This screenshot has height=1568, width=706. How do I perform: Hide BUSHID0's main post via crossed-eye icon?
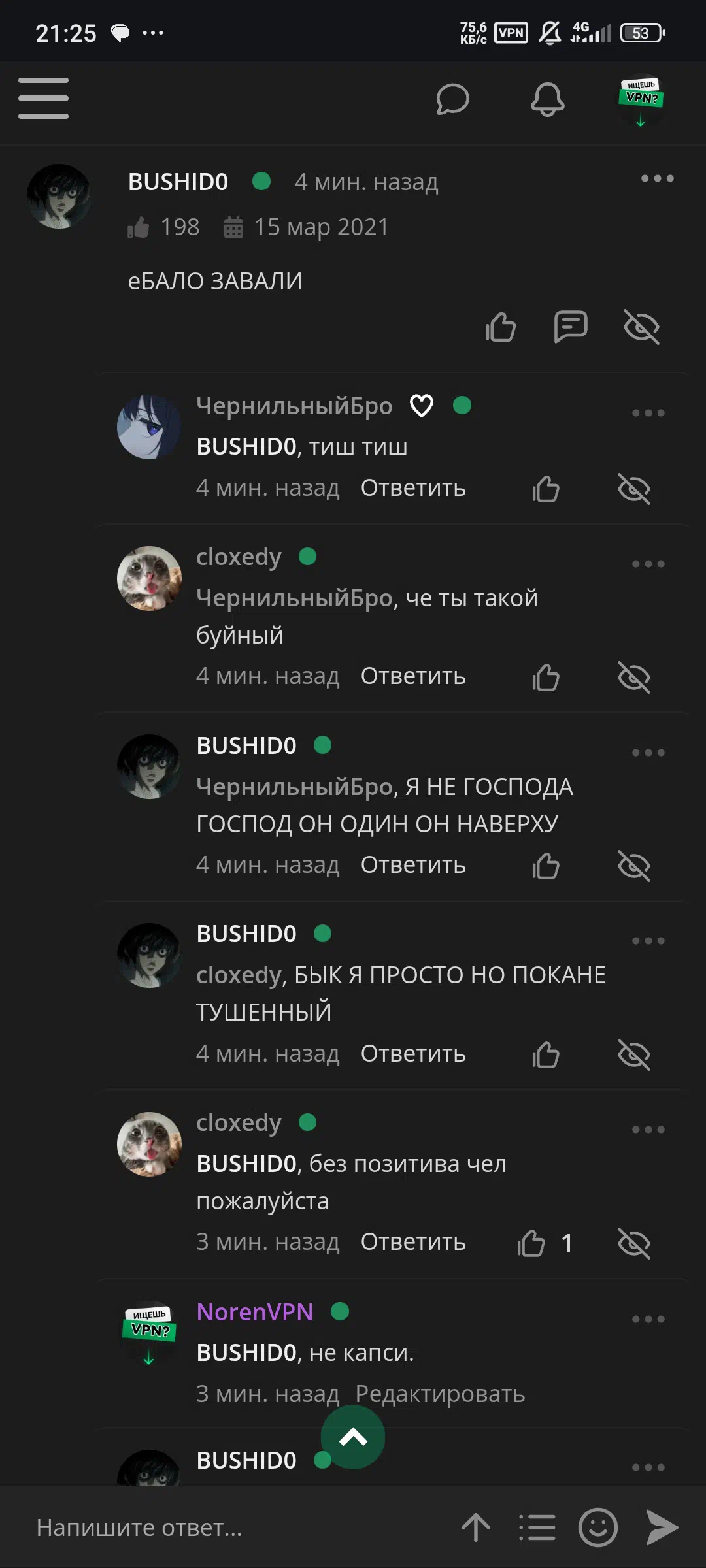tap(641, 327)
